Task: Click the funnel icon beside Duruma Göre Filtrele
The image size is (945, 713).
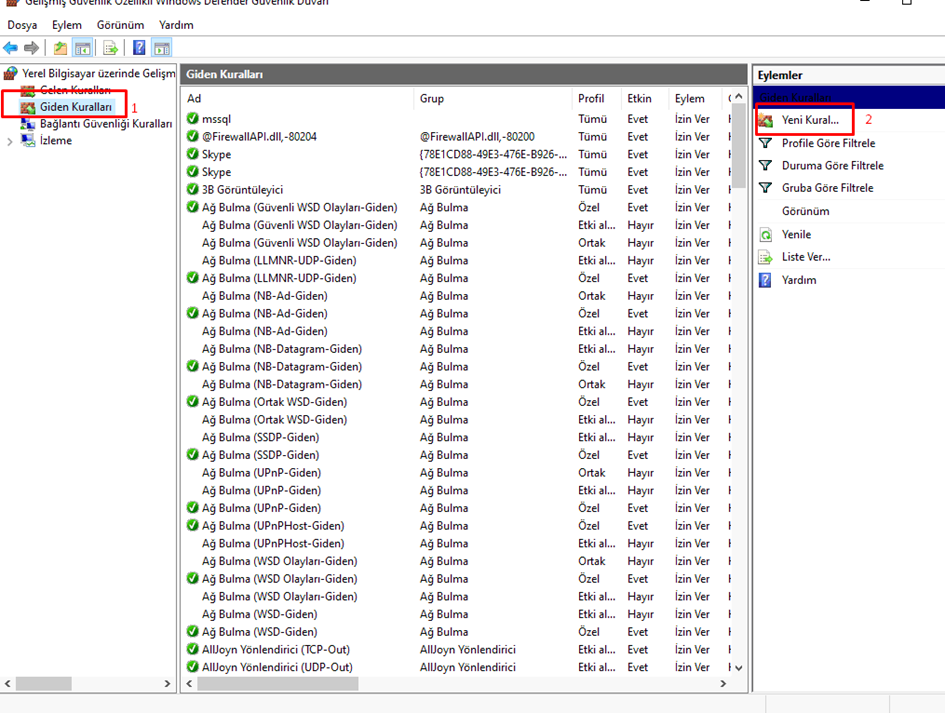Action: [765, 166]
